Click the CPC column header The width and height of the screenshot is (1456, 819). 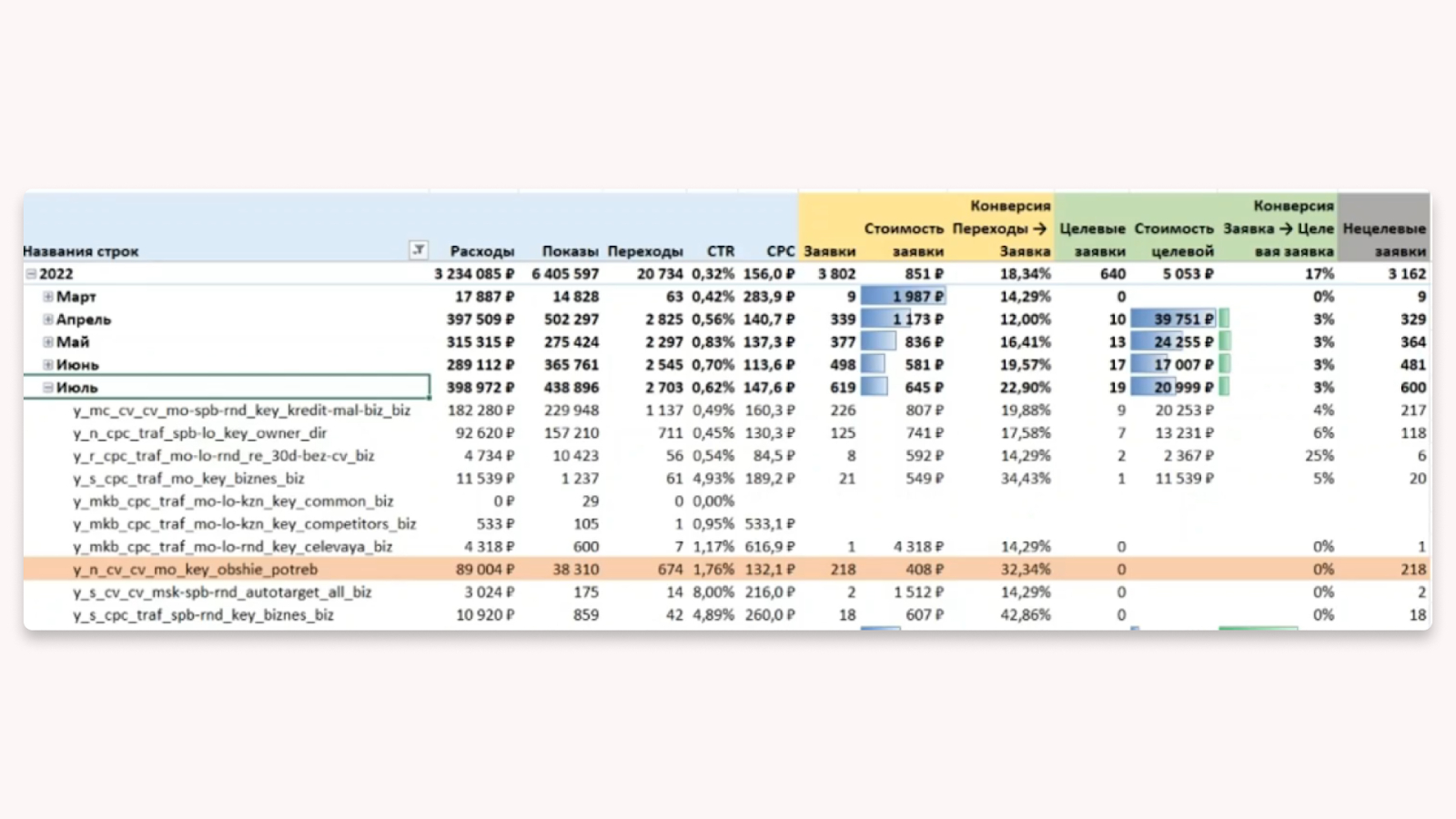780,251
